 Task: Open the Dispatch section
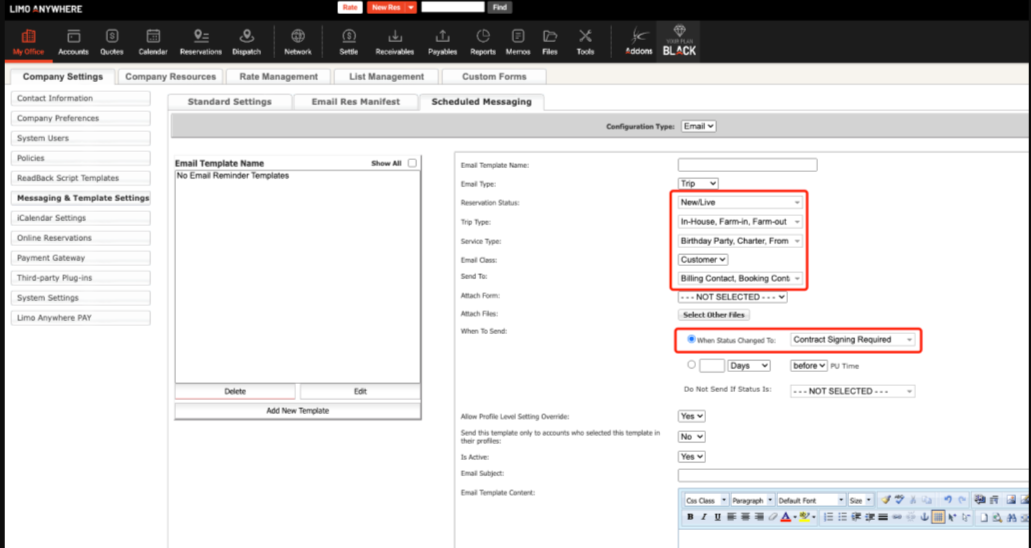[x=246, y=41]
